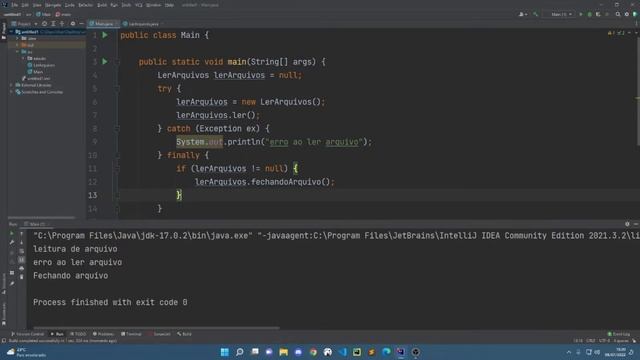The image size is (640, 360).
Task: Expand External Libraries node
Action: pyautogui.click(x=12, y=85)
